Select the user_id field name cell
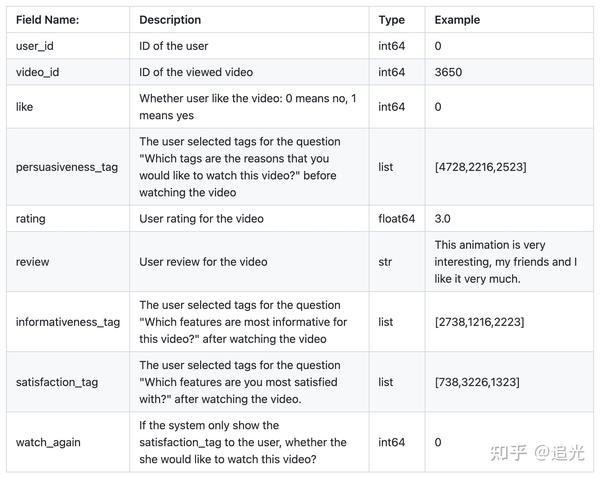Image resolution: width=600 pixels, height=477 pixels. 37,46
